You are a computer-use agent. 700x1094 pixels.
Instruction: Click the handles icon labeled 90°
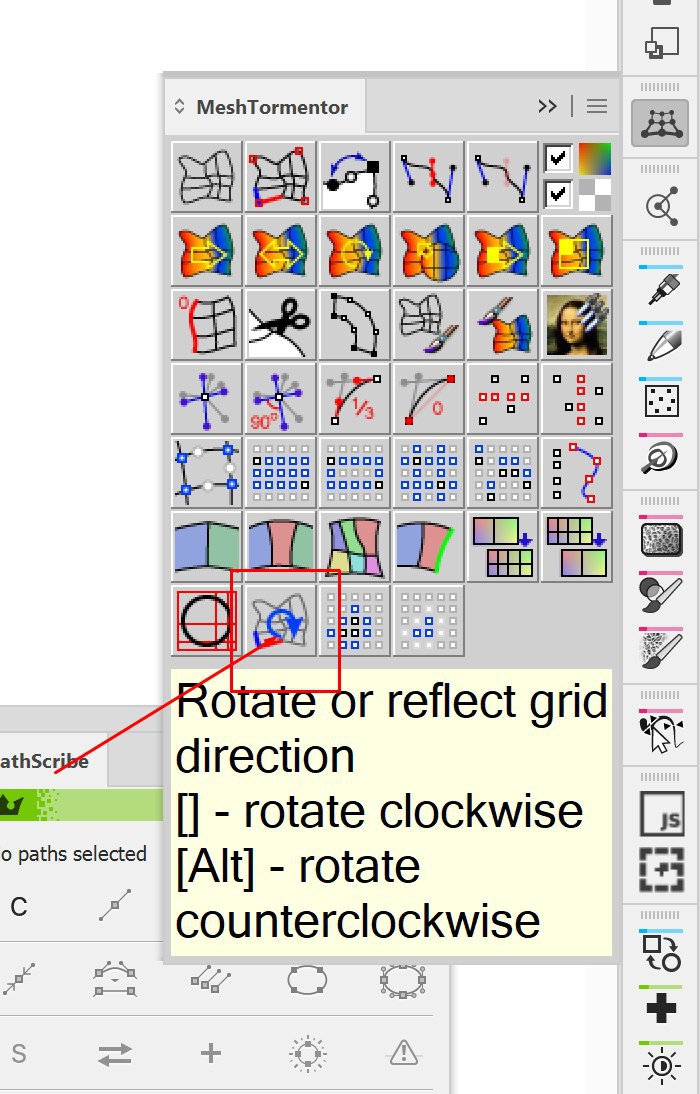tap(281, 398)
